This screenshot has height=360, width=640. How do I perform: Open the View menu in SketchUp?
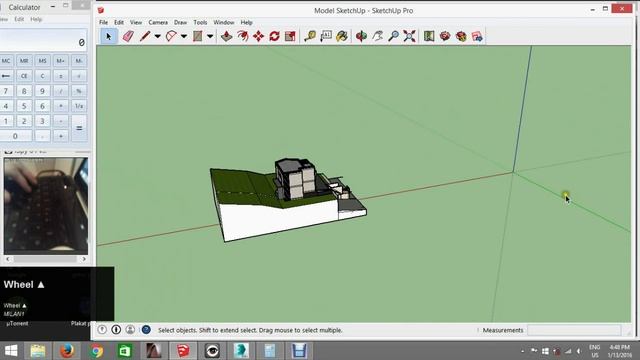136,22
